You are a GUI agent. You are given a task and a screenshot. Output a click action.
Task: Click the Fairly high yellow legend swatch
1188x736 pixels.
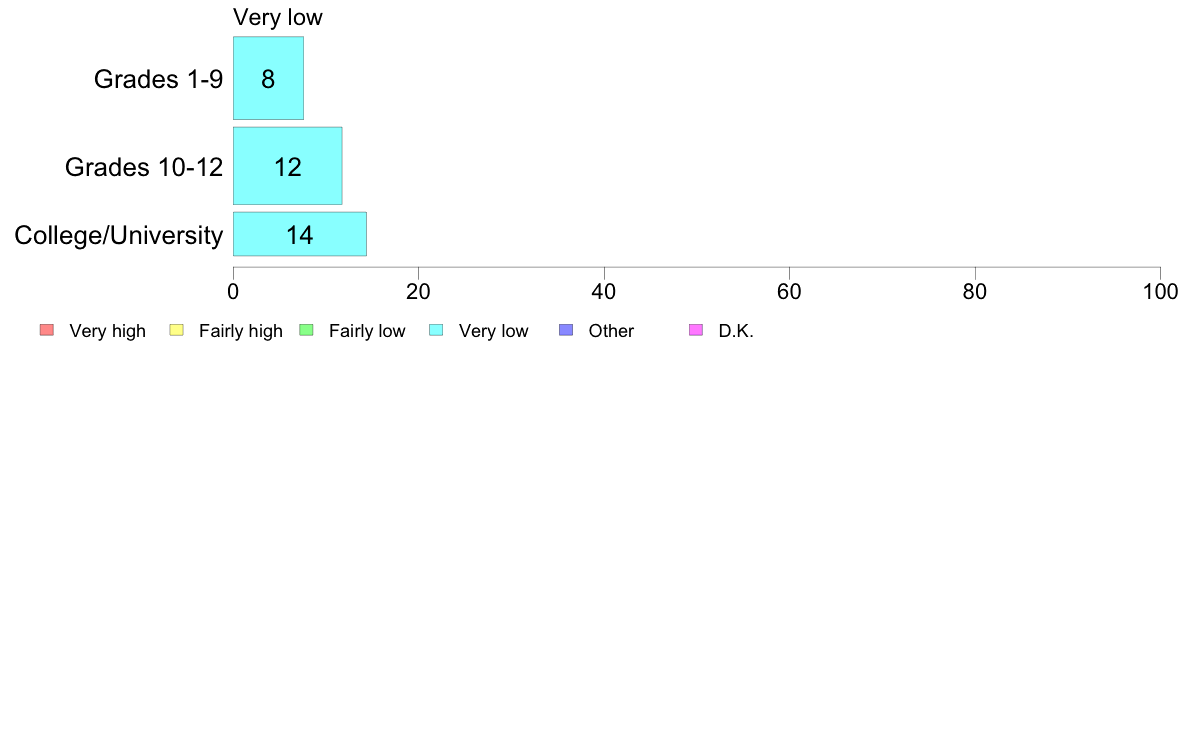[x=177, y=330]
